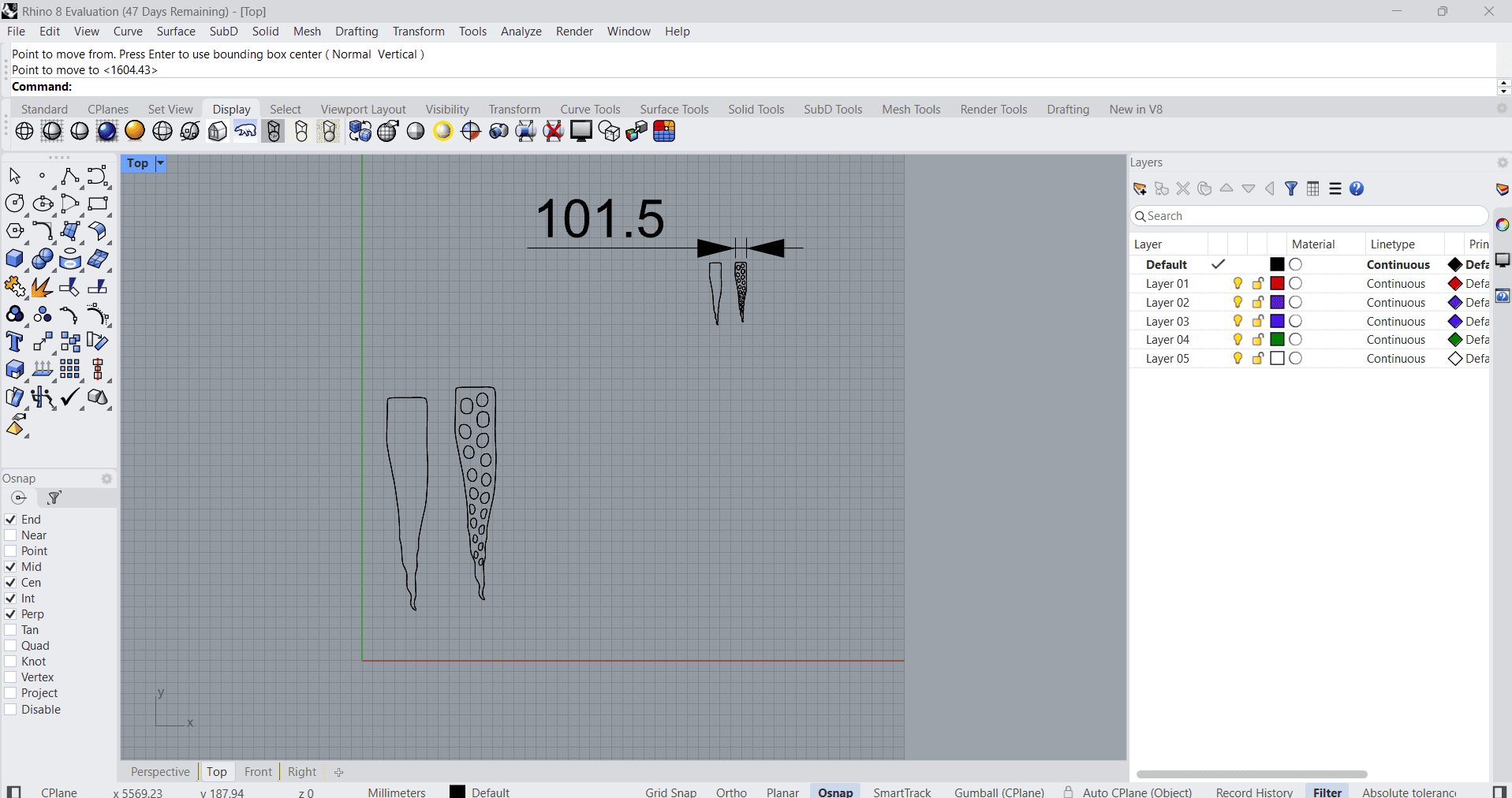Change Layer 03 color swatch
This screenshot has width=1512, height=798.
[1277, 322]
